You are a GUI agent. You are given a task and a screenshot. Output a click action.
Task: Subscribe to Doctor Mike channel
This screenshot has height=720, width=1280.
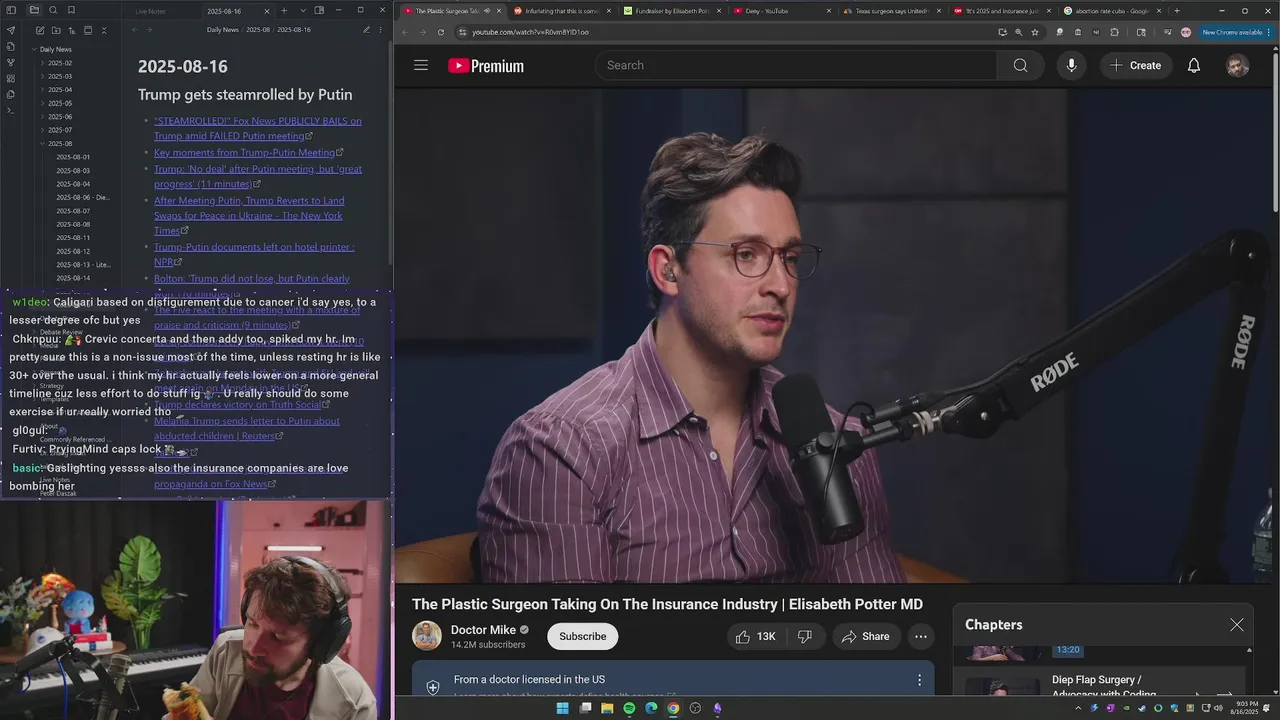(x=583, y=636)
